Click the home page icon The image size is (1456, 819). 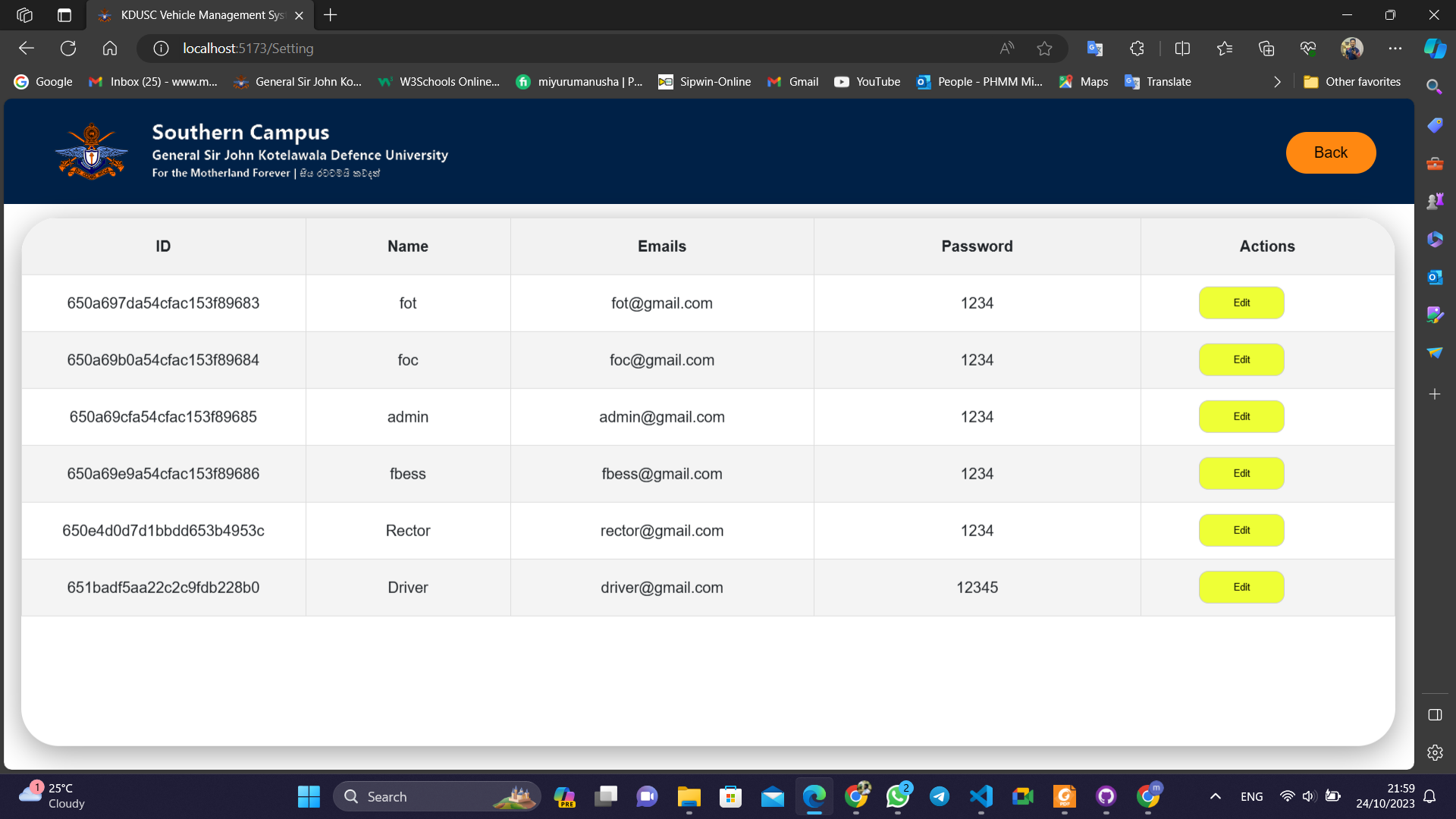coord(110,49)
